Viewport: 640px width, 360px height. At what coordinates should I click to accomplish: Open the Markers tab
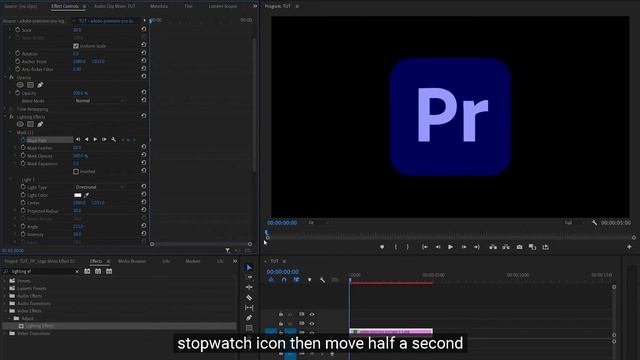193,261
